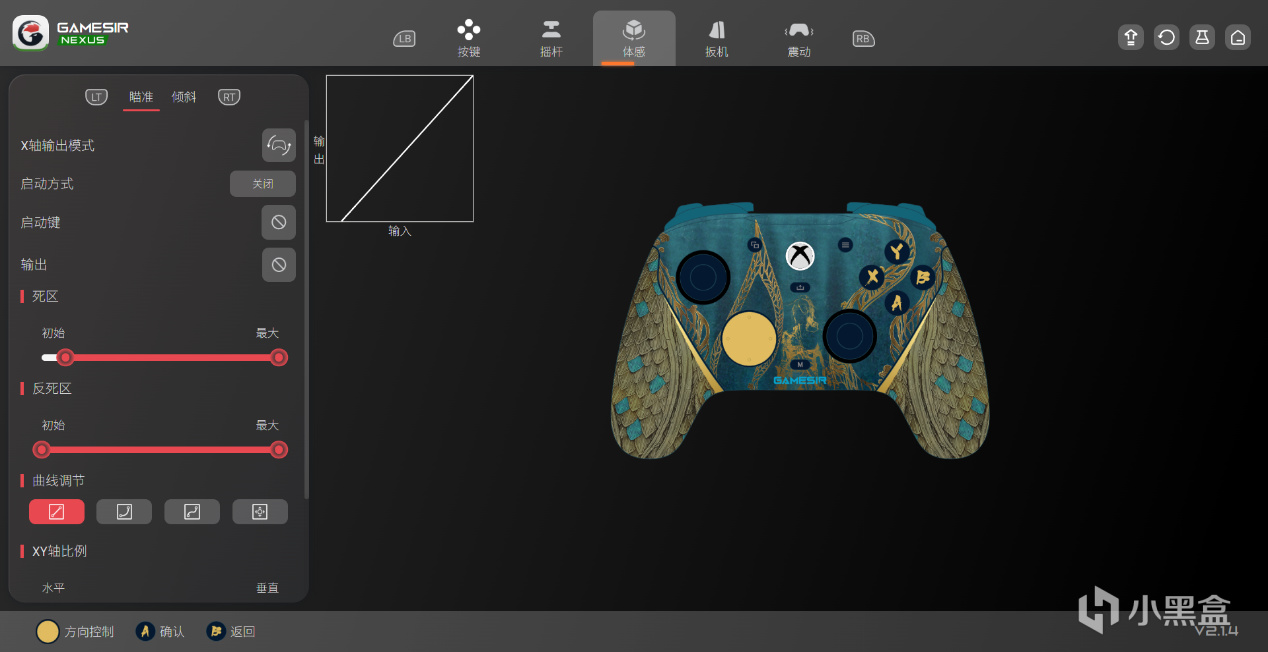The width and height of the screenshot is (1268, 652).
Task: Click the LB shoulder icon in top bar
Action: coord(404,39)
